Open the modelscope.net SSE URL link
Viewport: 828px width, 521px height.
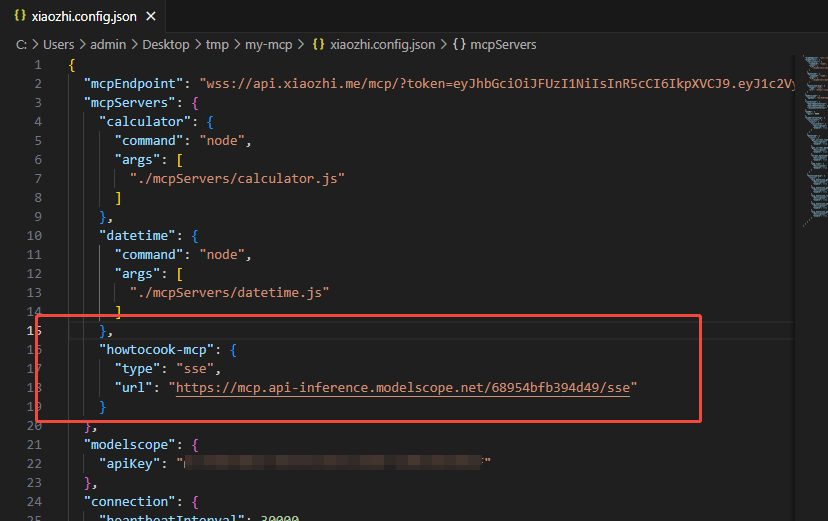(x=403, y=388)
